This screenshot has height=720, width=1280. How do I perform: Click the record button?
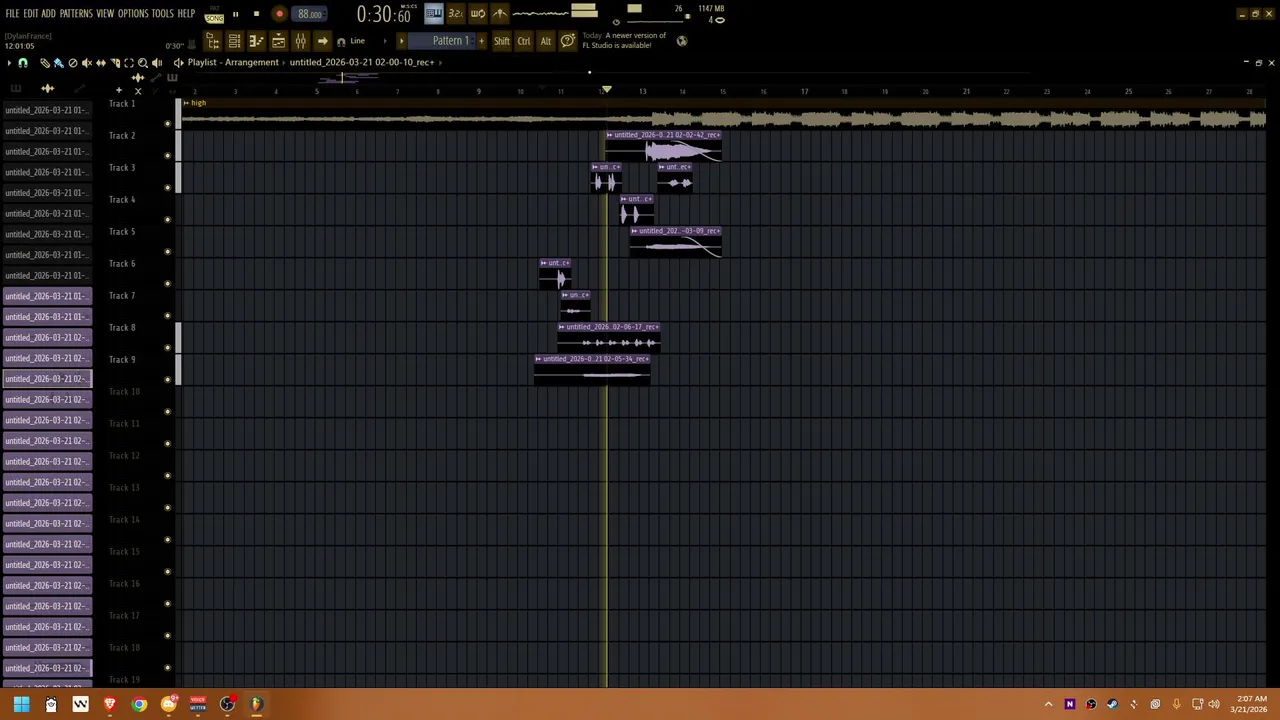[279, 14]
